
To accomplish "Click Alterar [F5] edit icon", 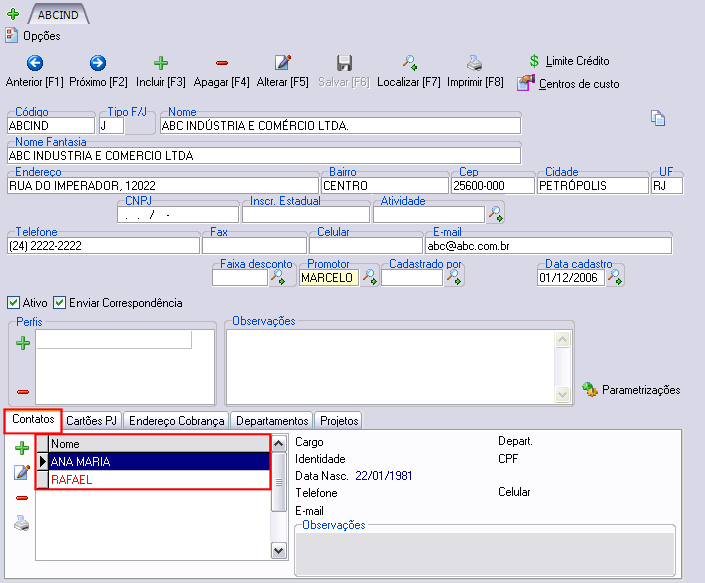I will coord(283,63).
